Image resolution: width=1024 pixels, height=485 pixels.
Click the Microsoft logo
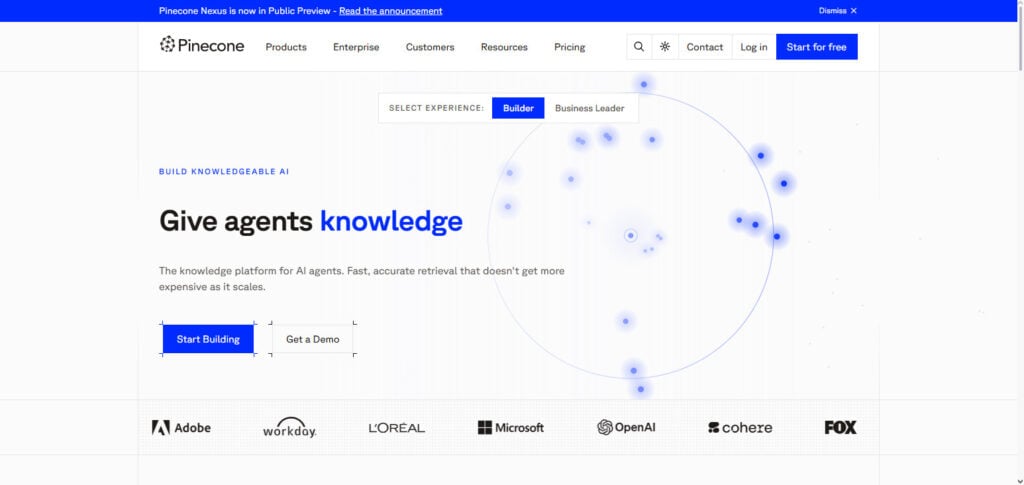511,428
